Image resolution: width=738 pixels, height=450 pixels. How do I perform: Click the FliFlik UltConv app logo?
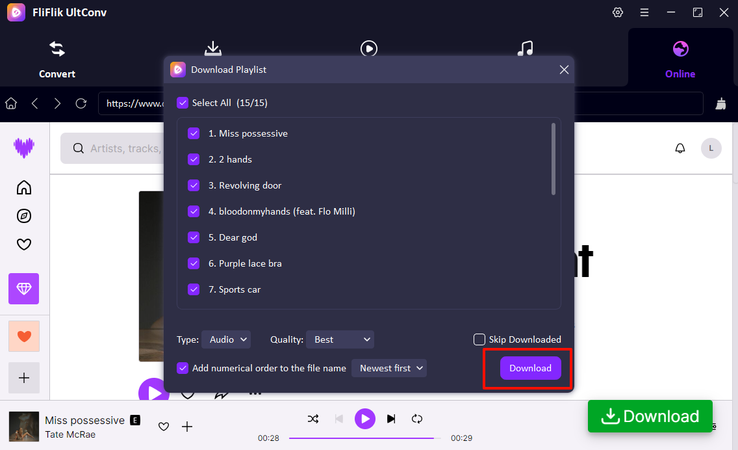tap(16, 12)
